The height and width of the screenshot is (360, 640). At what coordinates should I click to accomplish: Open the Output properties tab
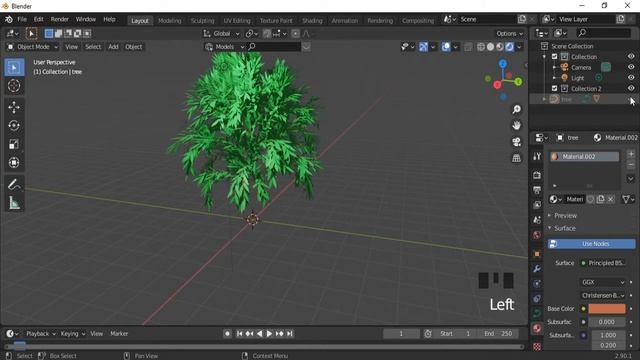tap(537, 190)
